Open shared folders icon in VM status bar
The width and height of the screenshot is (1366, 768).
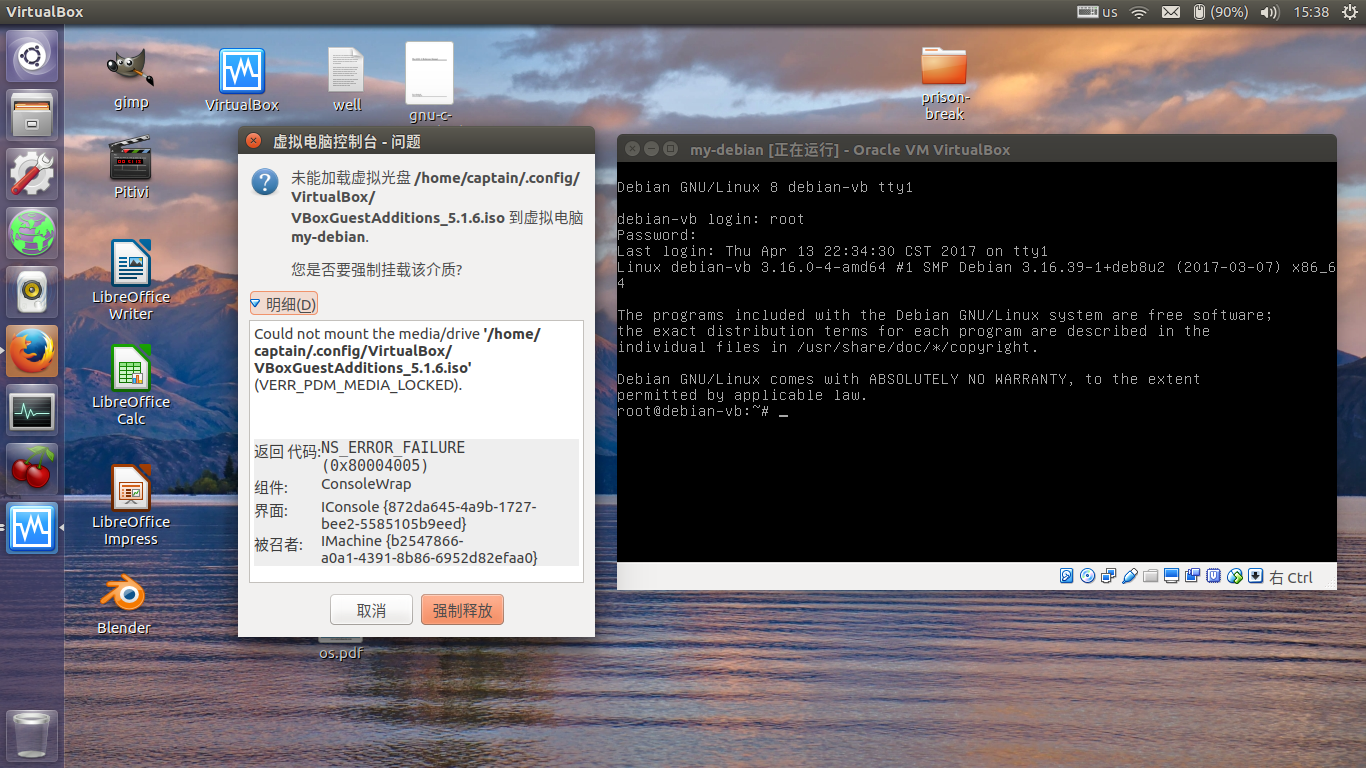[1150, 576]
